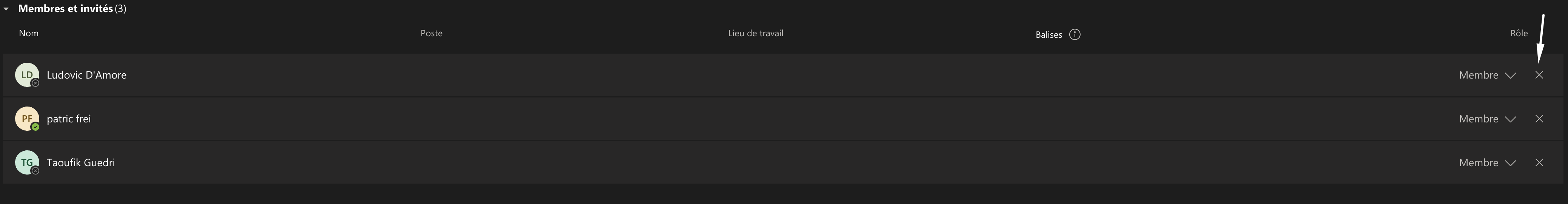Click Ludovic D'Amore's LD avatar
Image resolution: width=1568 pixels, height=204 pixels.
pyautogui.click(x=27, y=75)
